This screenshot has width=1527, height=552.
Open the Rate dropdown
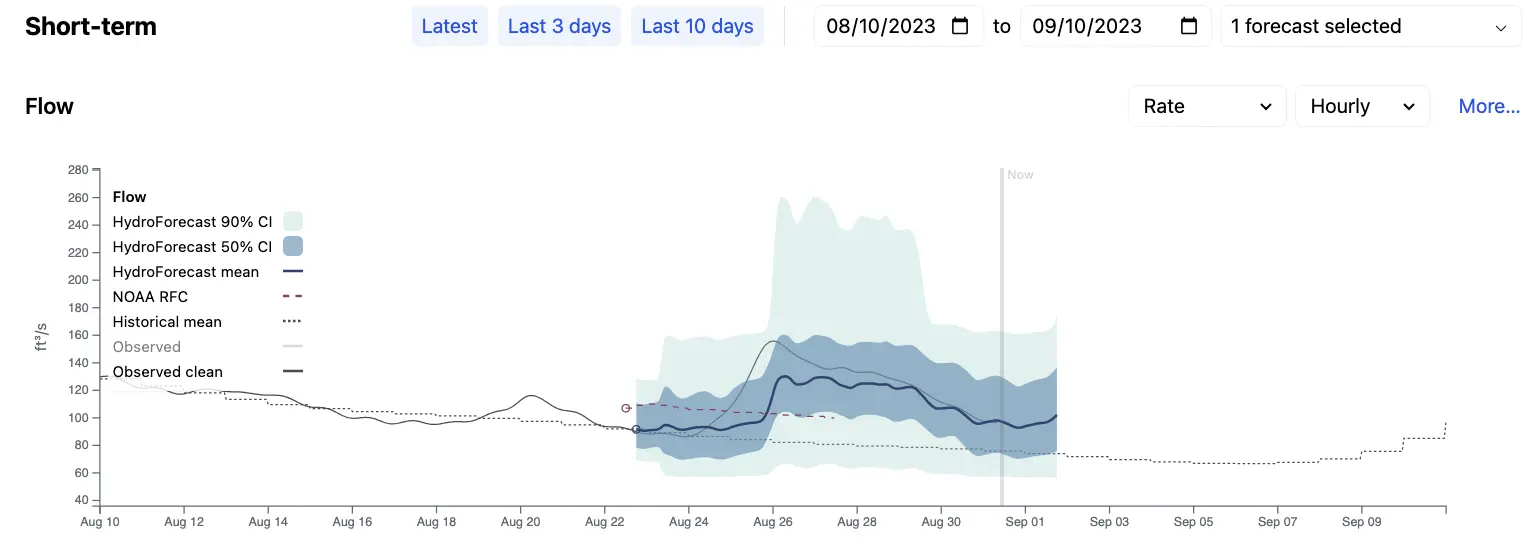click(x=1207, y=106)
